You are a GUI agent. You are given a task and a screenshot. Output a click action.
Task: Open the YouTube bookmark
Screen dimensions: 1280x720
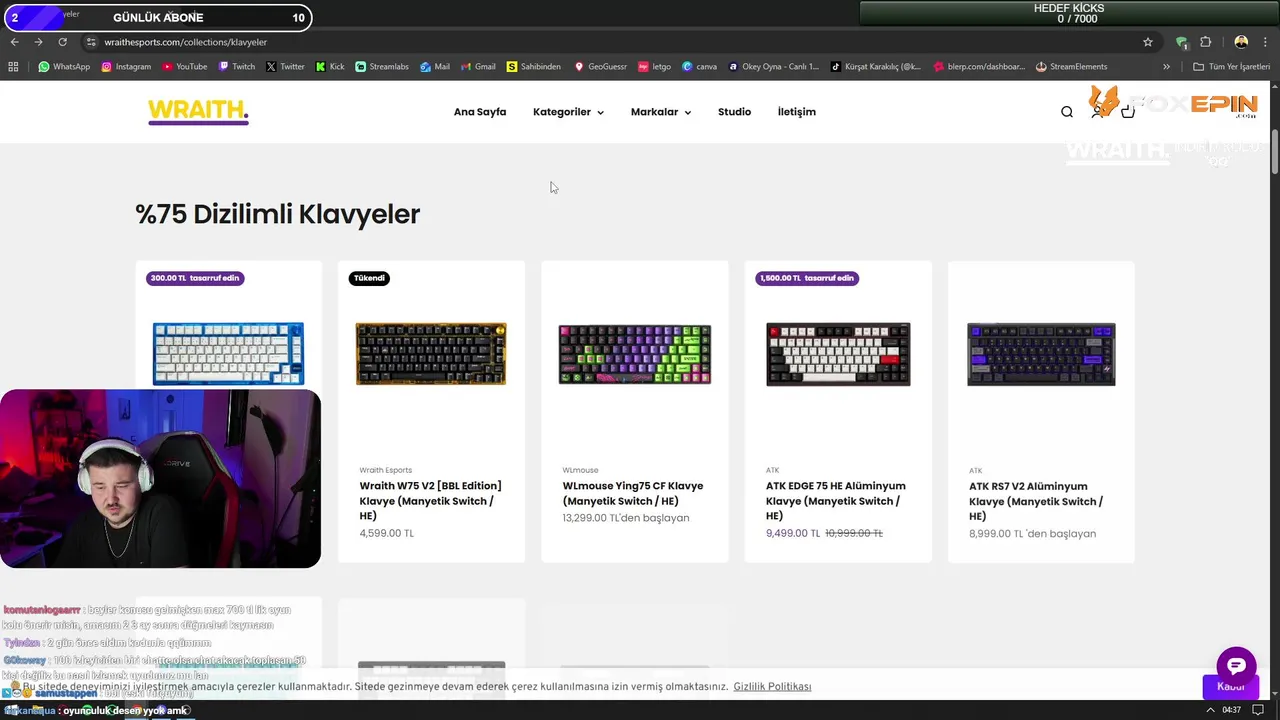184,67
